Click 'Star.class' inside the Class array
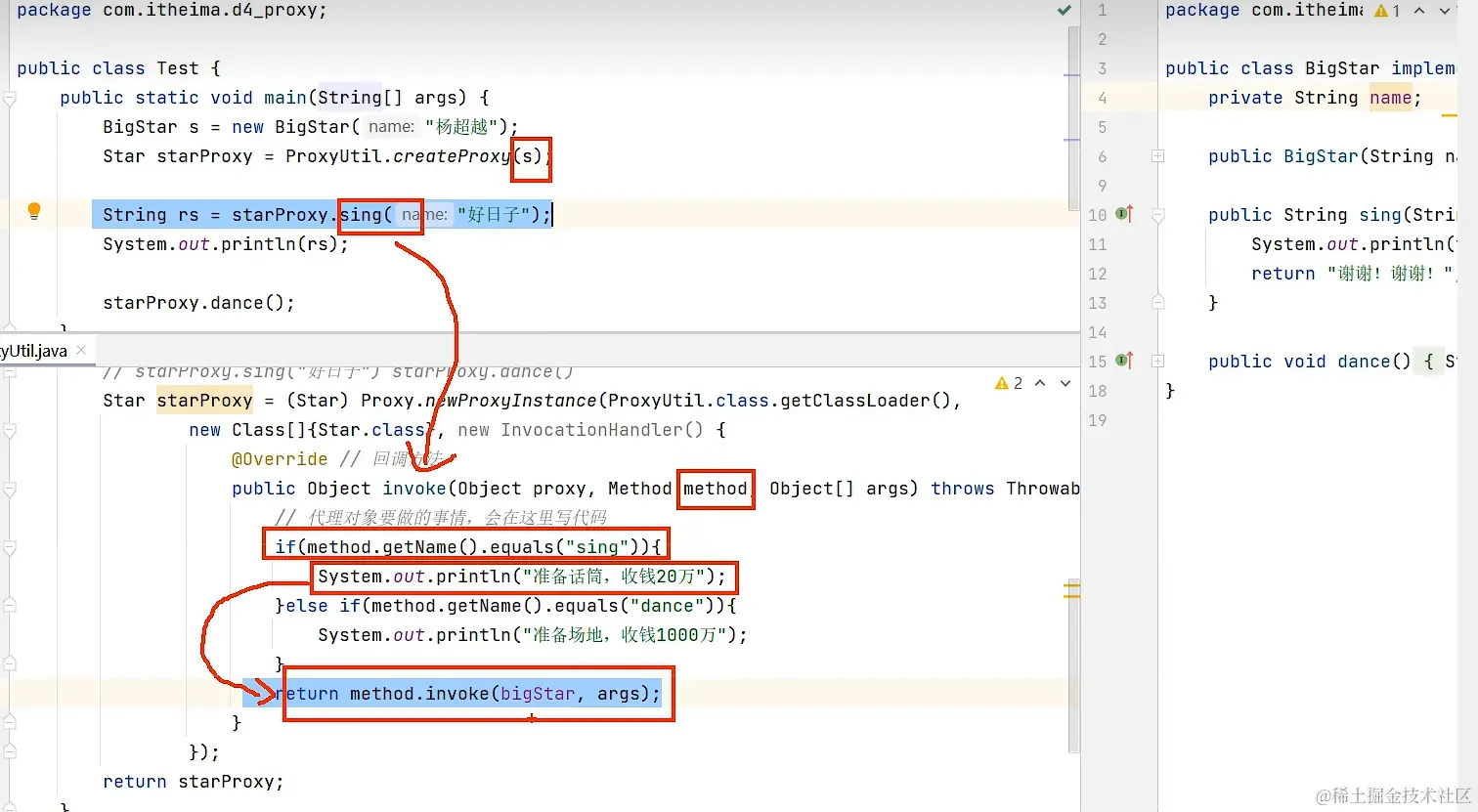 pos(371,430)
